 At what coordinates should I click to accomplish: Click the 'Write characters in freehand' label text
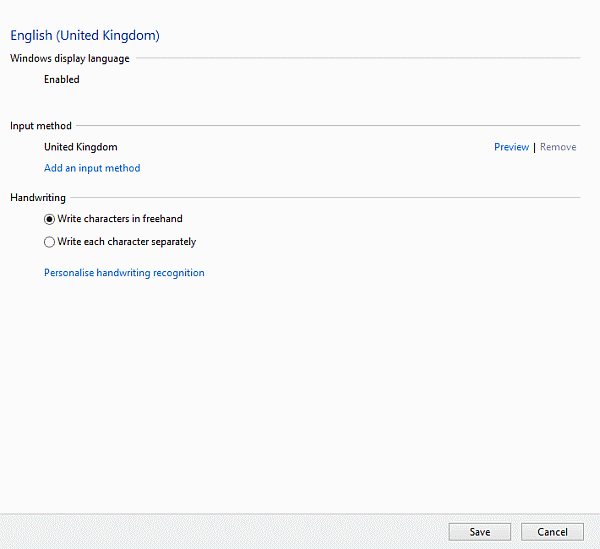click(120, 219)
